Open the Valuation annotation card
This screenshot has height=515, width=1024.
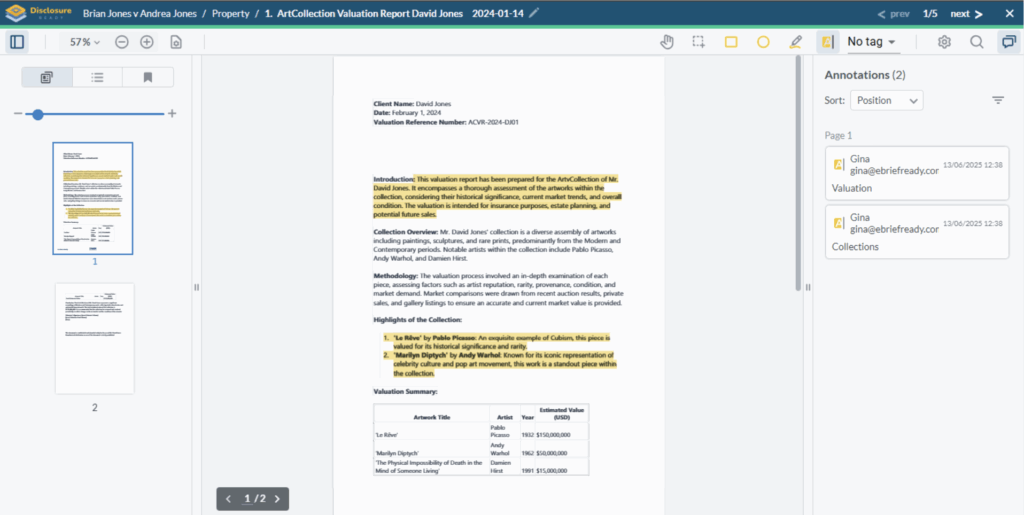pyautogui.click(x=917, y=174)
